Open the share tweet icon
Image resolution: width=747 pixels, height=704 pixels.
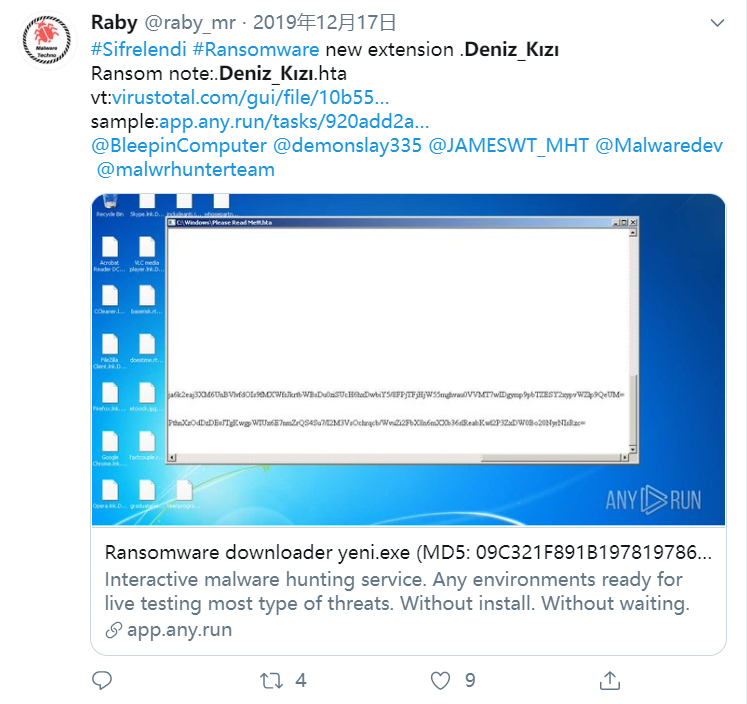pos(610,680)
